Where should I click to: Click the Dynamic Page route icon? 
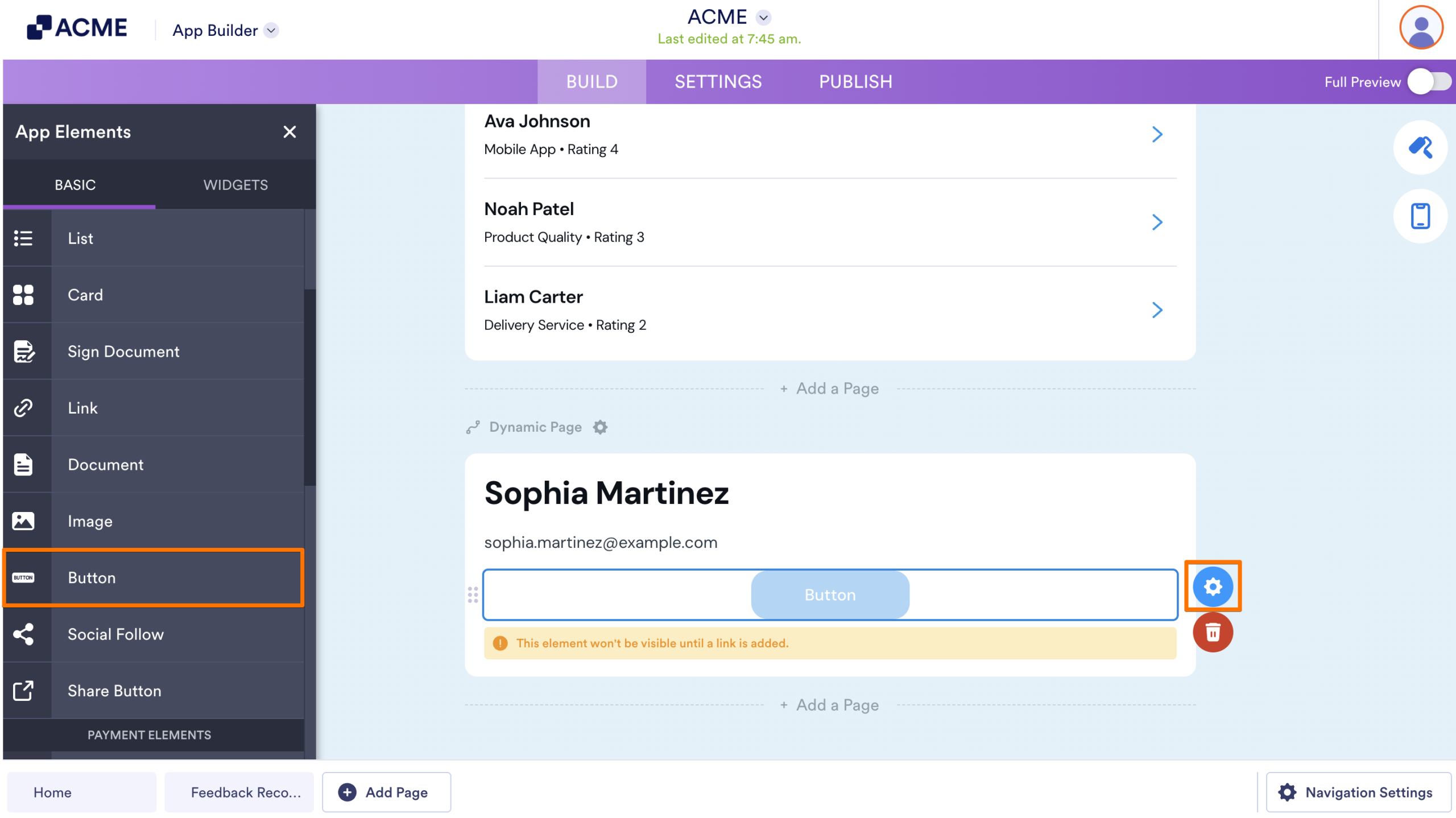click(473, 427)
